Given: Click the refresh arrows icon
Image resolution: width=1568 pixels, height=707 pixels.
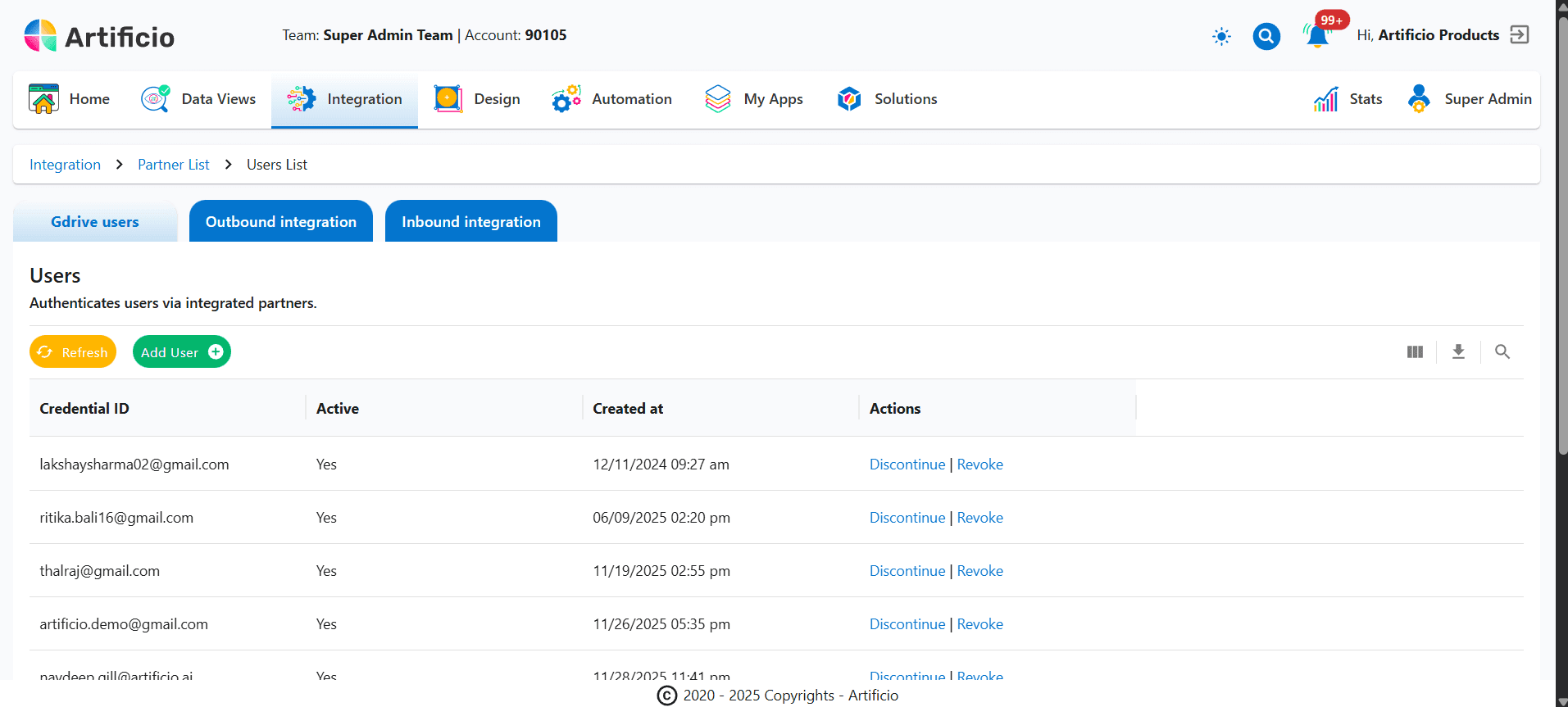Looking at the screenshot, I should click(x=45, y=351).
